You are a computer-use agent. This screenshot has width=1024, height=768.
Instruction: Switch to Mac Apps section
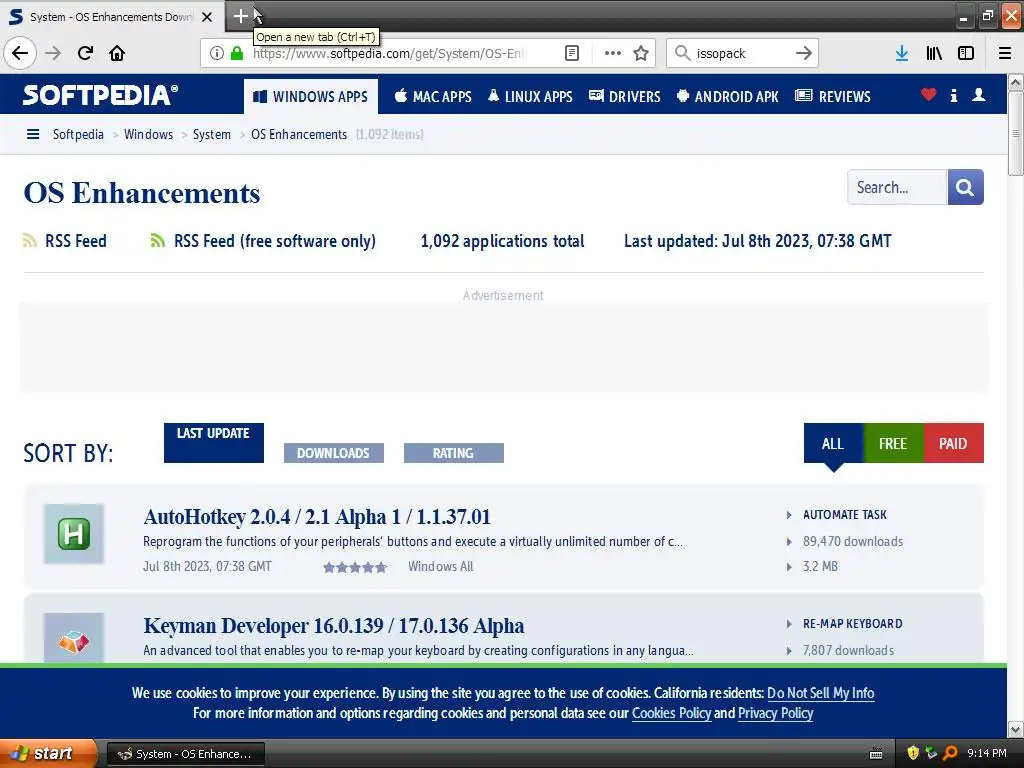[433, 97]
